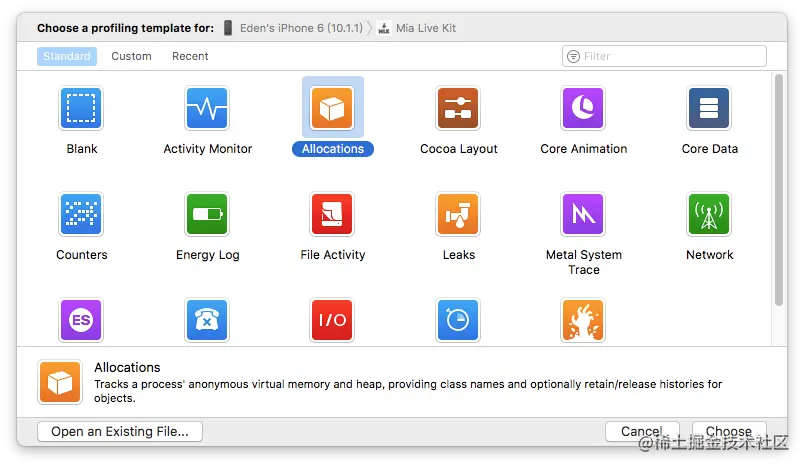Switch to the Recent tab
This screenshot has height=467, width=804.
[190, 56]
